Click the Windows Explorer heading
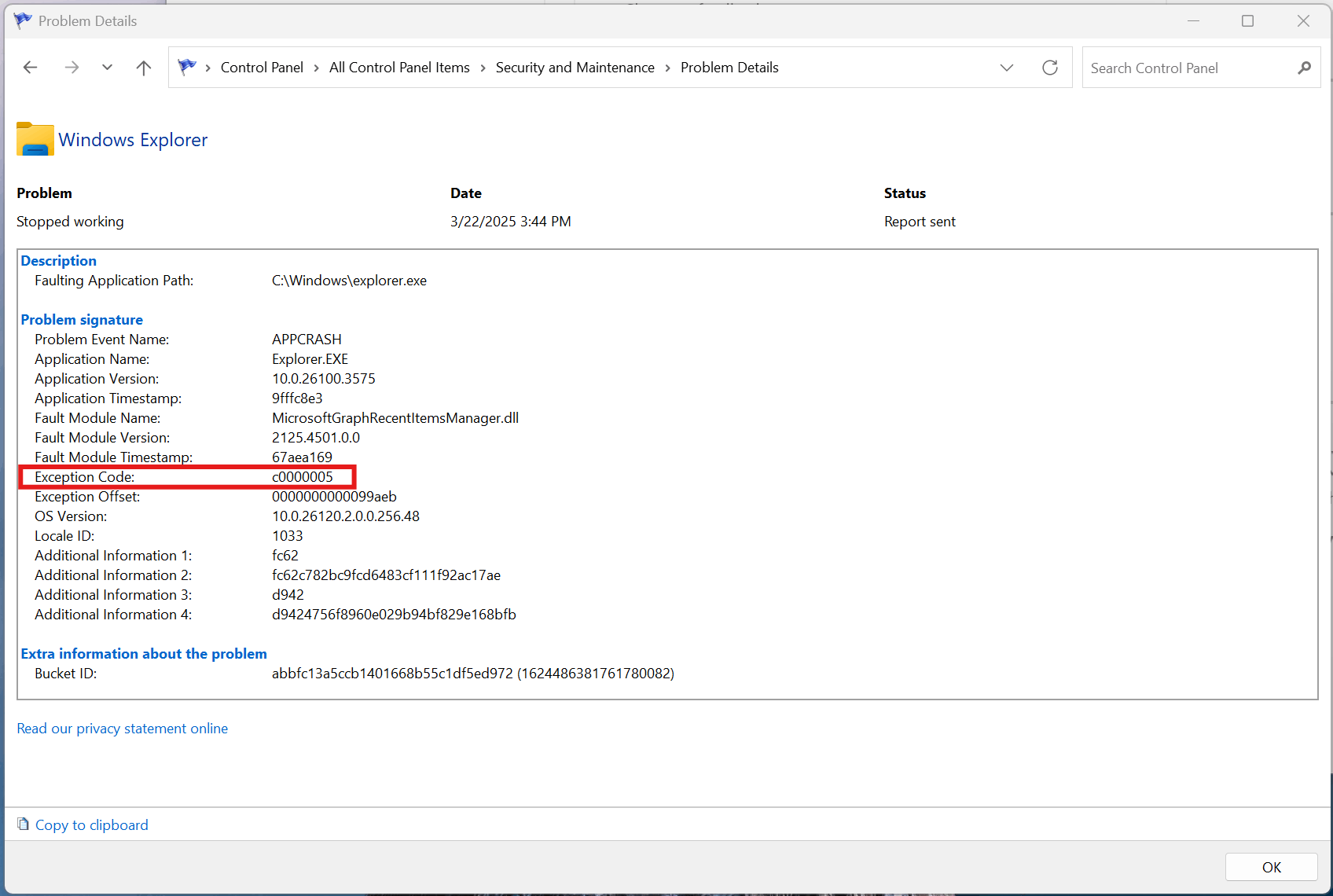Image resolution: width=1333 pixels, height=896 pixels. [x=133, y=140]
